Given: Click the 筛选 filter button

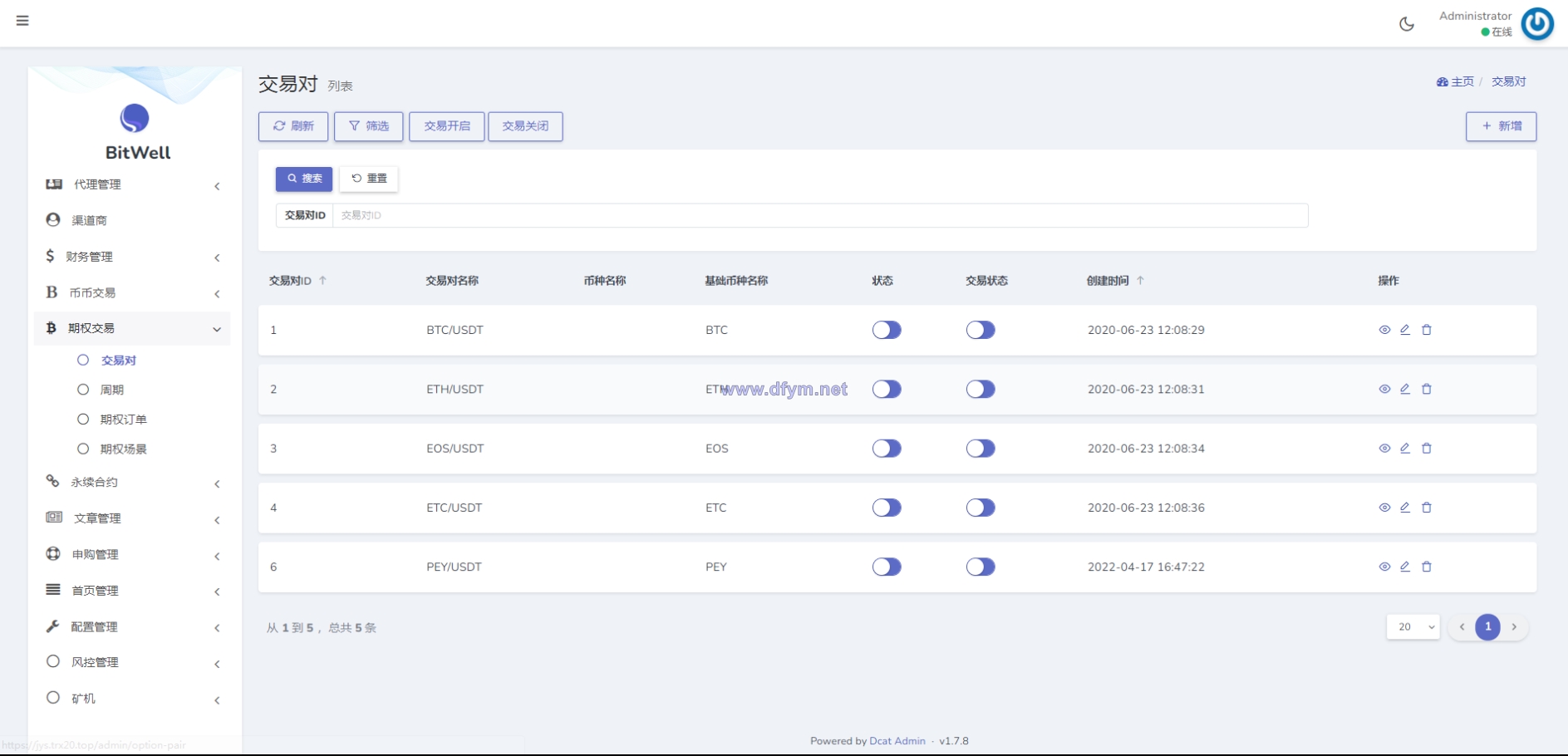Looking at the screenshot, I should [369, 126].
